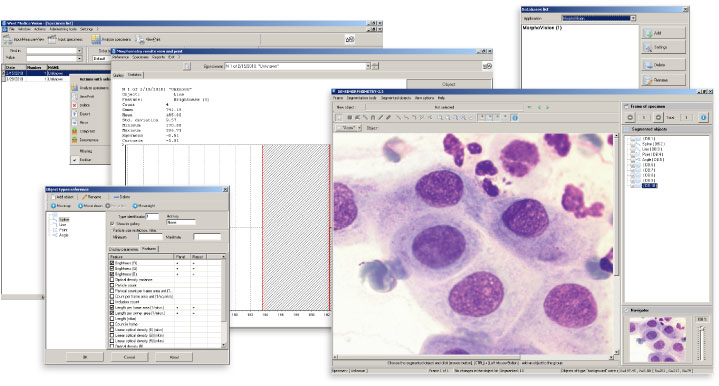Click the Delete button in database list

pyautogui.click(x=663, y=65)
